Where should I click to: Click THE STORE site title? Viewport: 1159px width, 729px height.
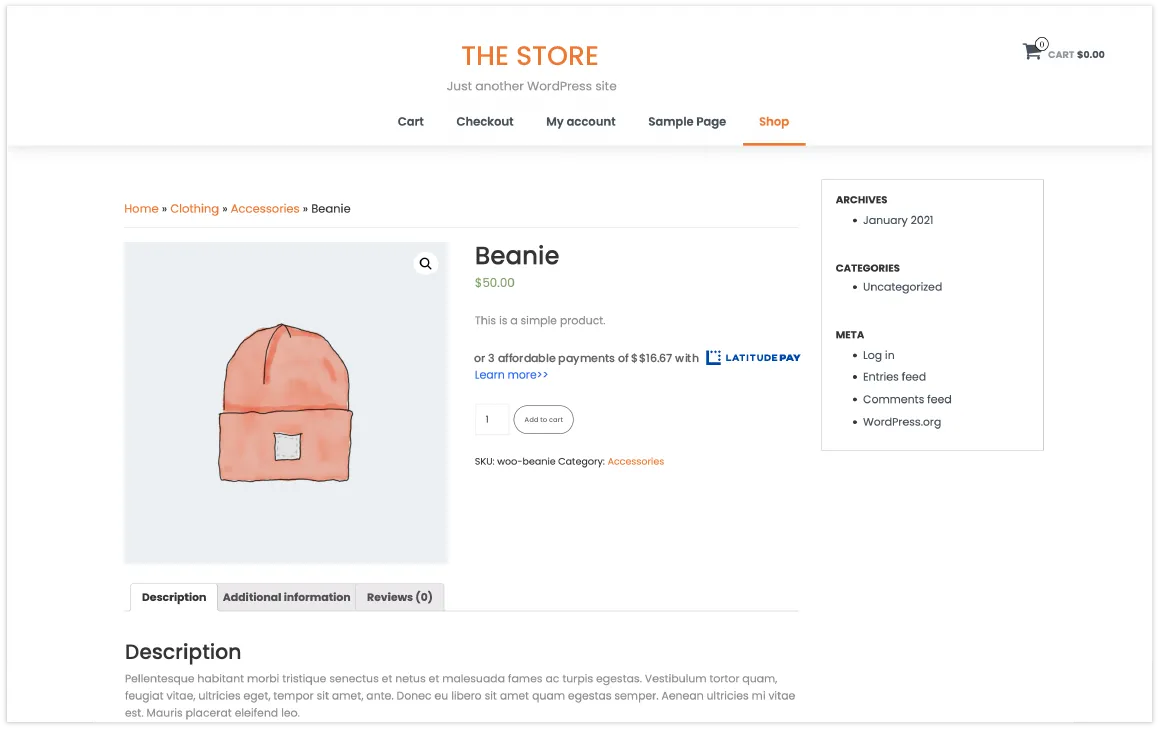click(x=530, y=56)
